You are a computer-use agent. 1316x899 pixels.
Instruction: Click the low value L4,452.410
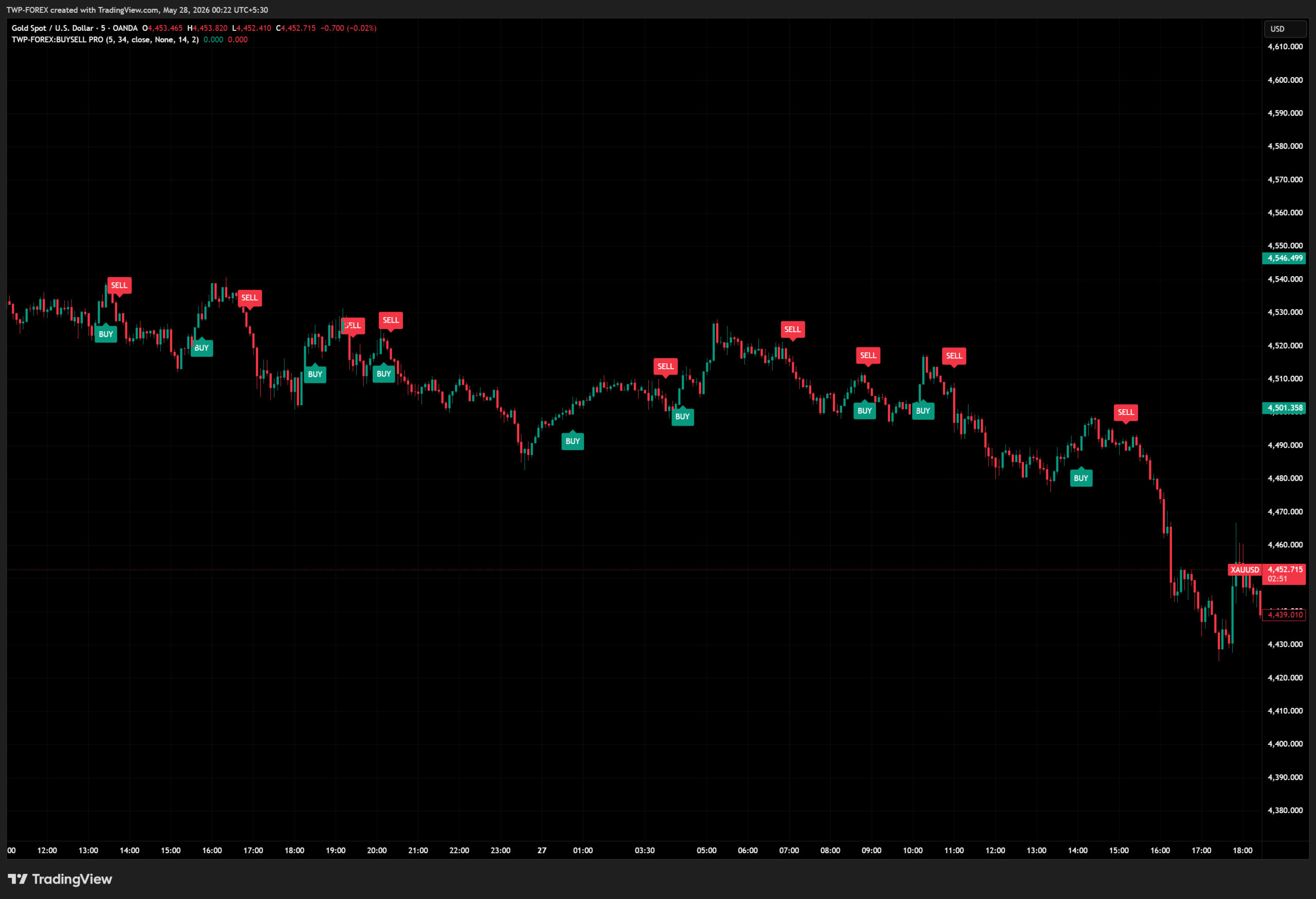[251, 28]
